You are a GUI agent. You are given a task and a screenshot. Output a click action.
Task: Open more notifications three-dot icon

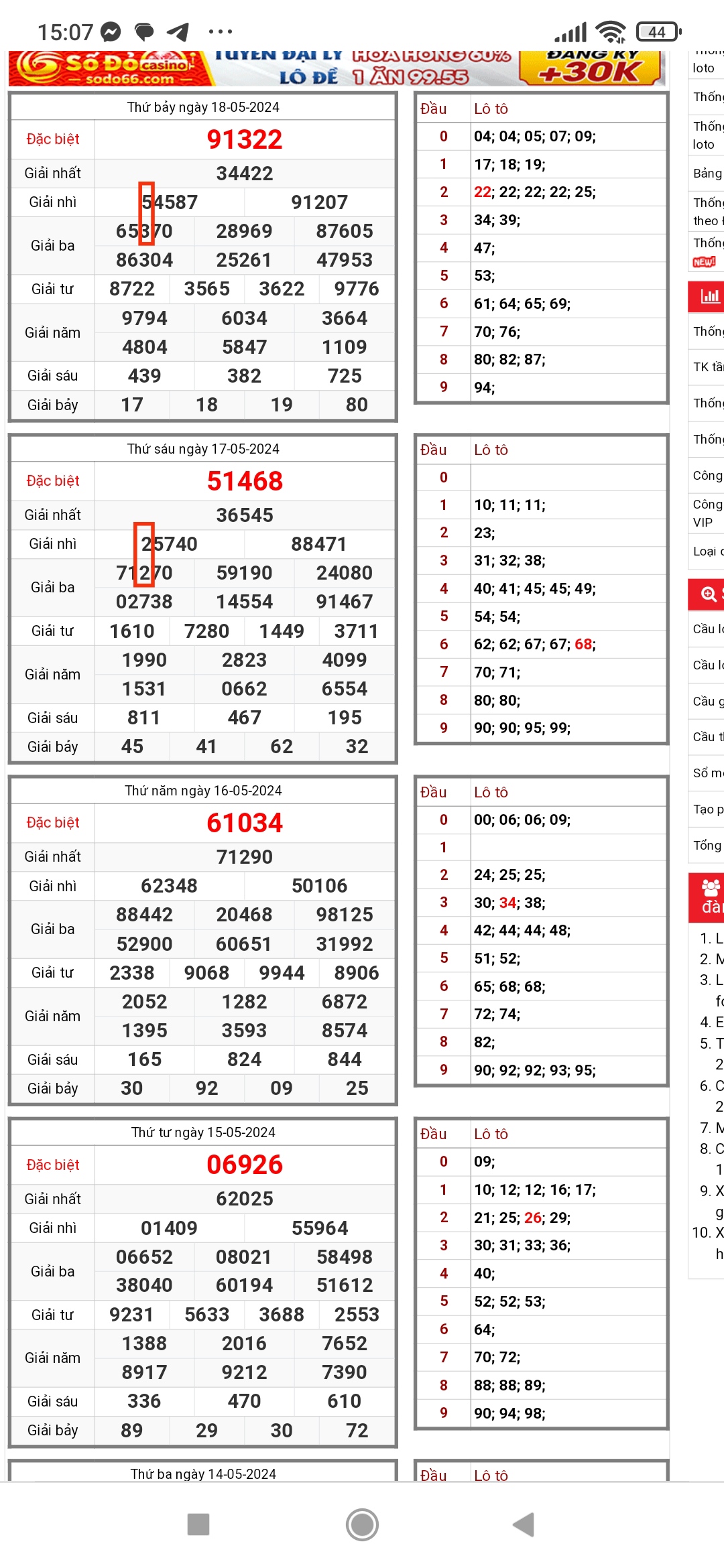(x=221, y=31)
